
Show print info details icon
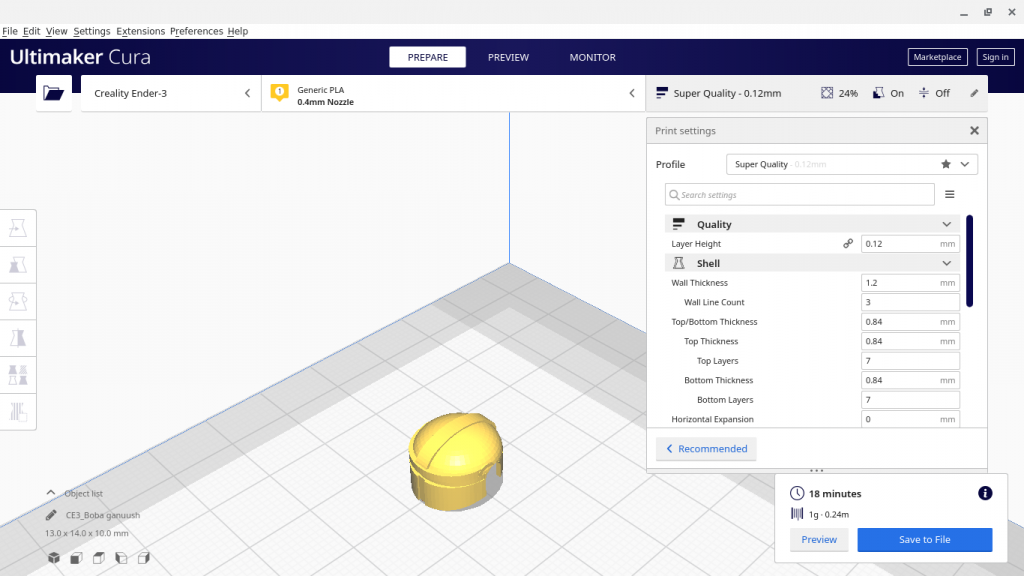[x=985, y=494]
